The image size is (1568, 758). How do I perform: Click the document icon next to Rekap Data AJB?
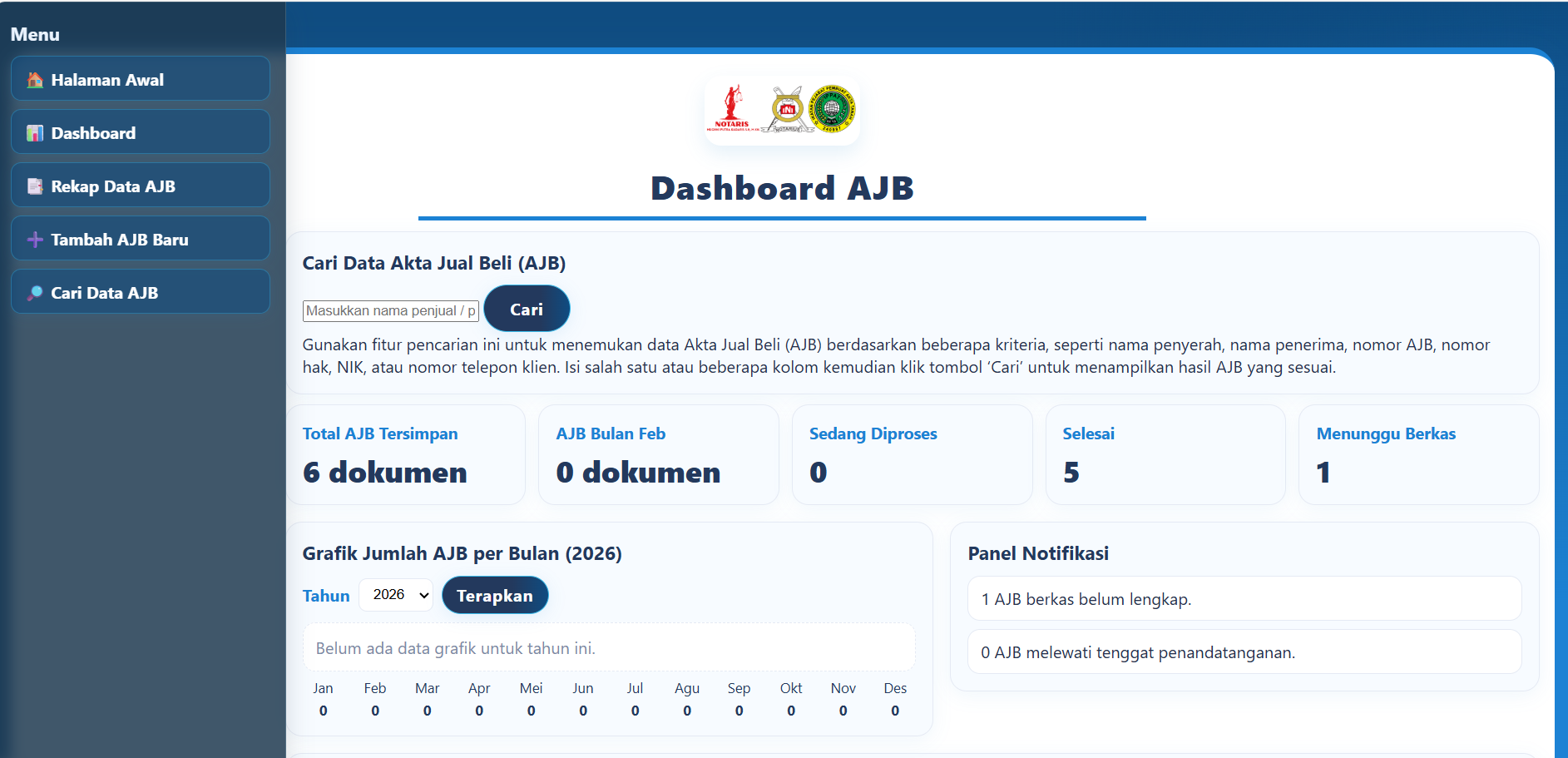click(34, 186)
